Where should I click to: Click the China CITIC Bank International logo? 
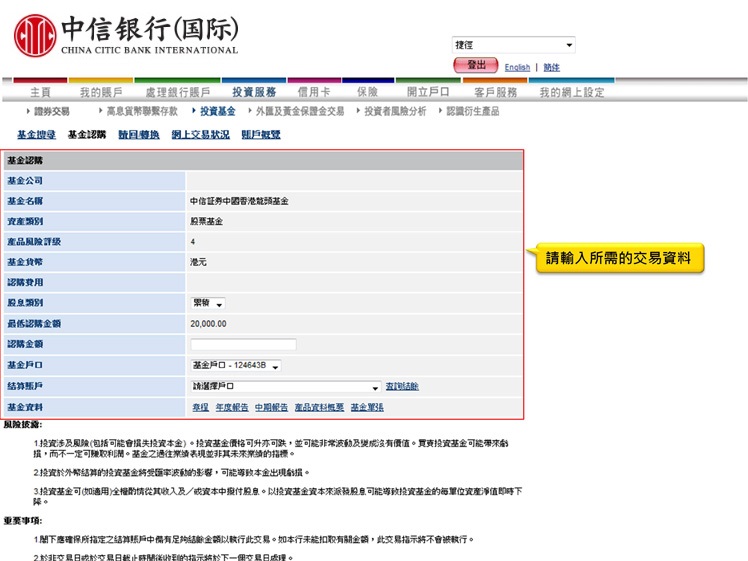[x=126, y=35]
